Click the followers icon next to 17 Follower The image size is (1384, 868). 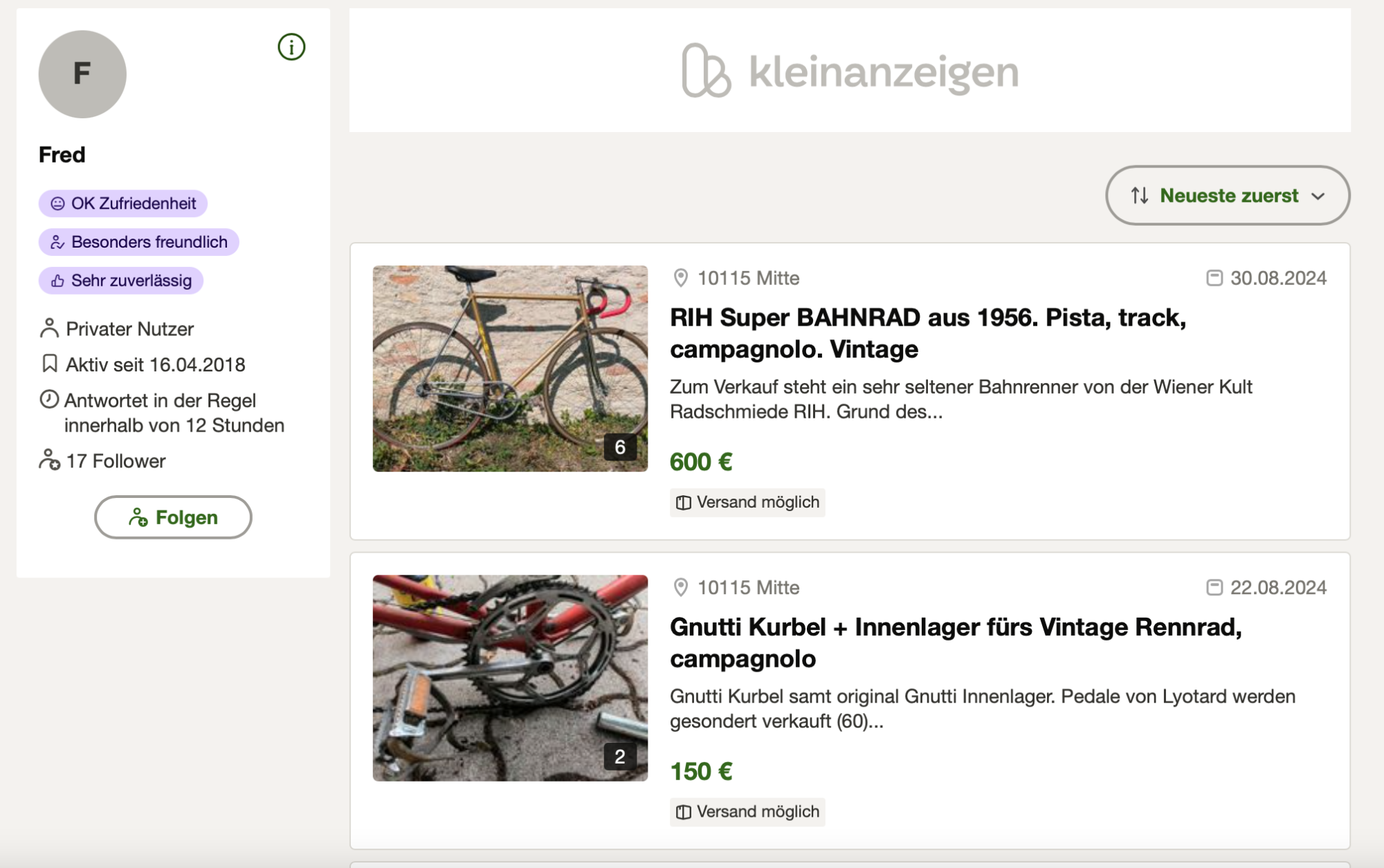[49, 460]
